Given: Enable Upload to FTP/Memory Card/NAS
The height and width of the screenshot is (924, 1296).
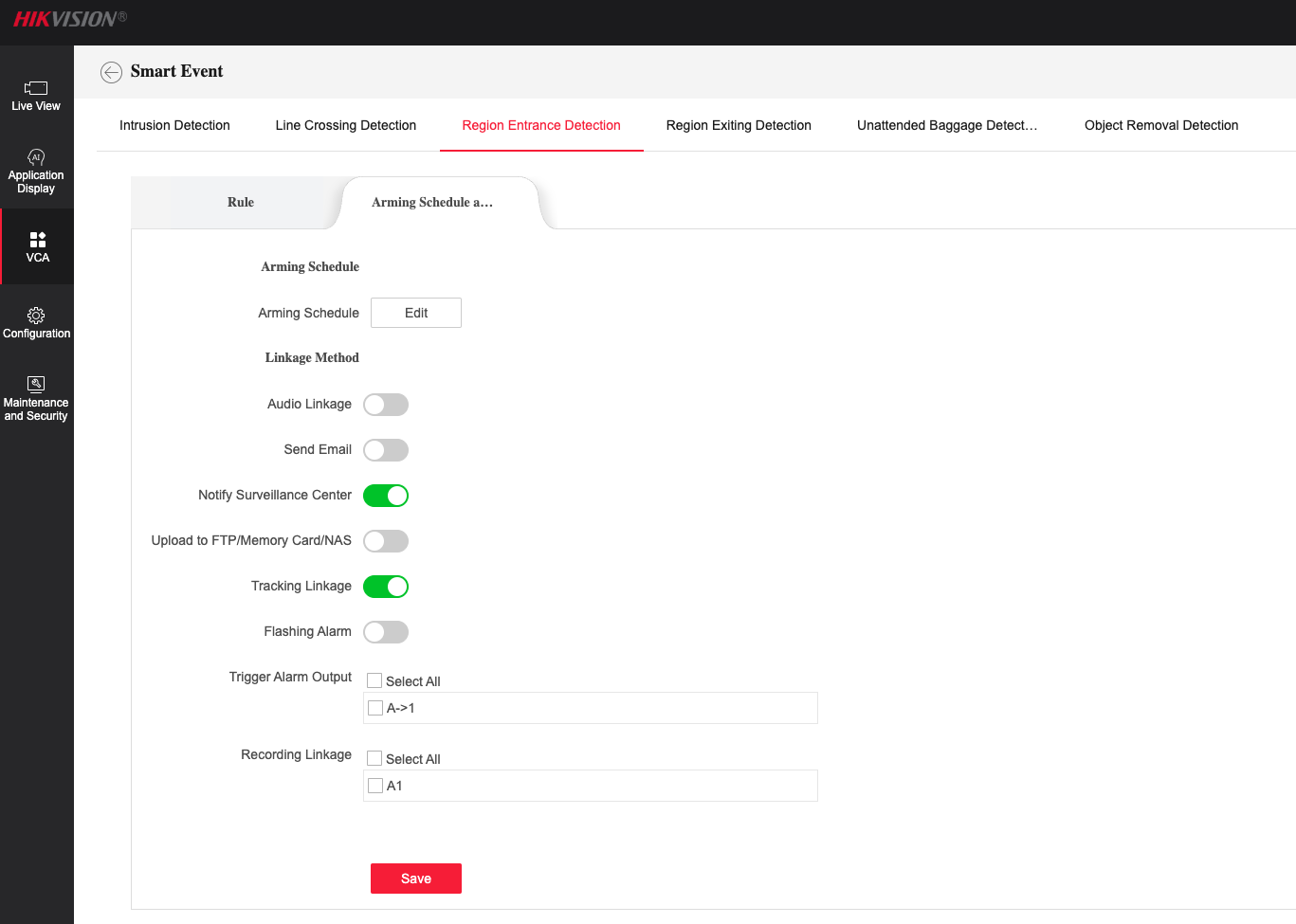Looking at the screenshot, I should coord(386,541).
